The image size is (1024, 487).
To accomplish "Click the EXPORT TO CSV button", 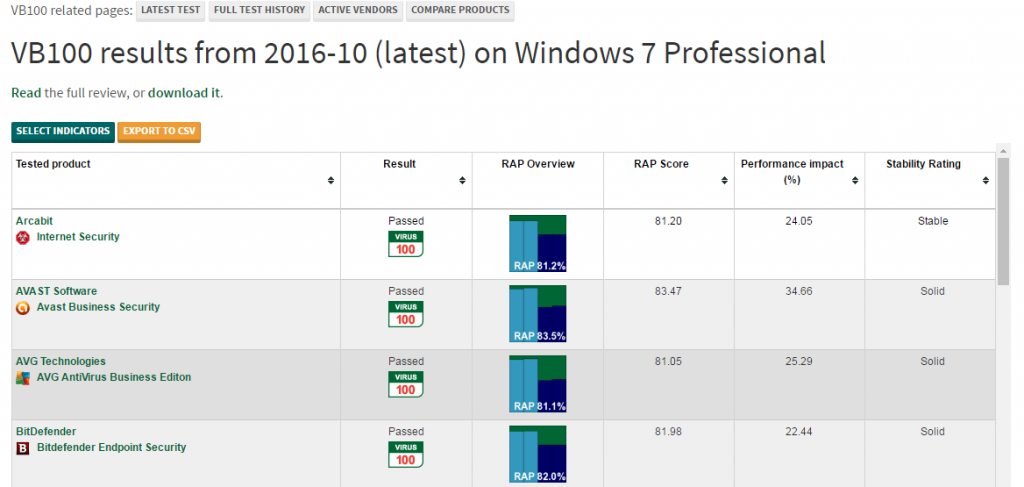I will [x=159, y=131].
